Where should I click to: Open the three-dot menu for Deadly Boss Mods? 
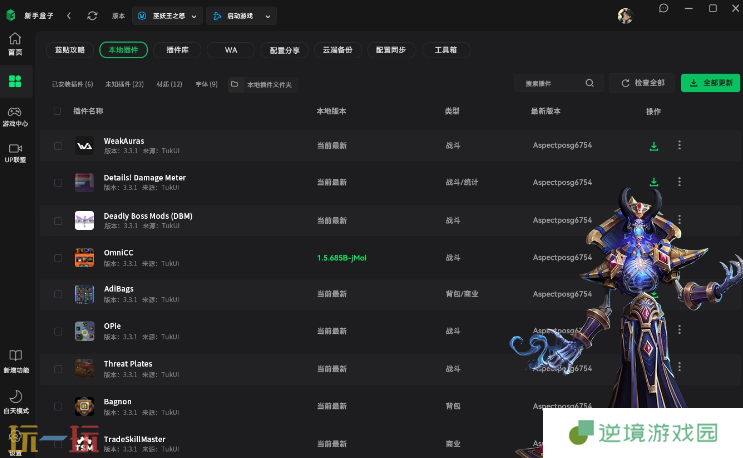[679, 219]
